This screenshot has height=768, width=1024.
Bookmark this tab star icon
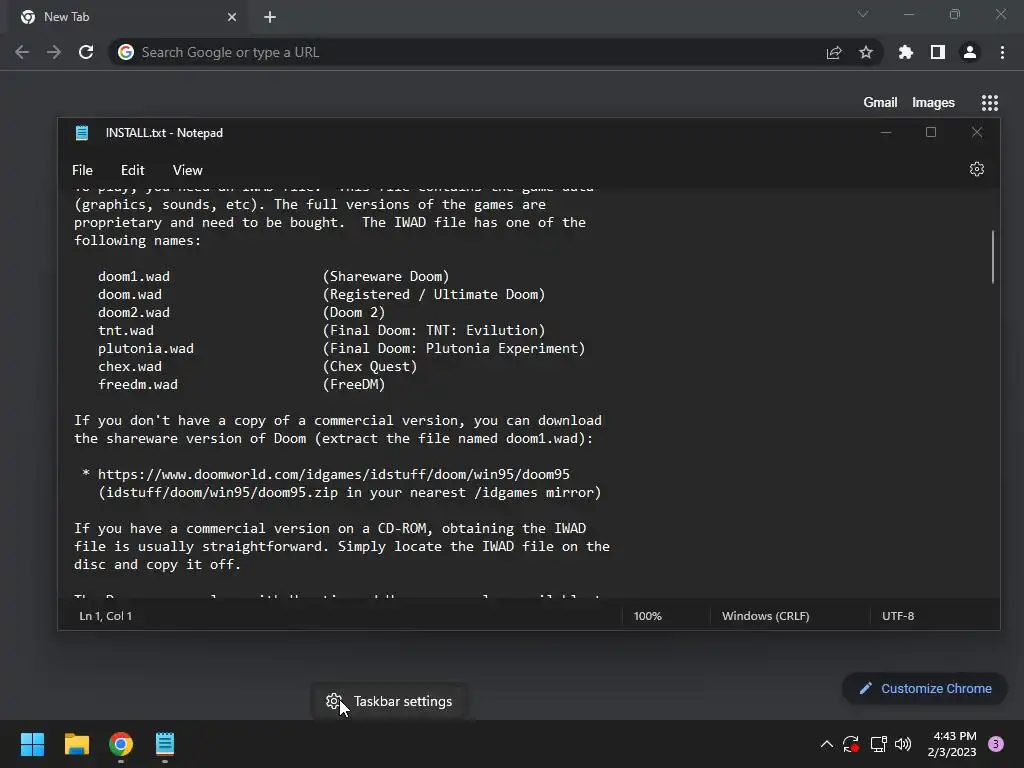866,52
